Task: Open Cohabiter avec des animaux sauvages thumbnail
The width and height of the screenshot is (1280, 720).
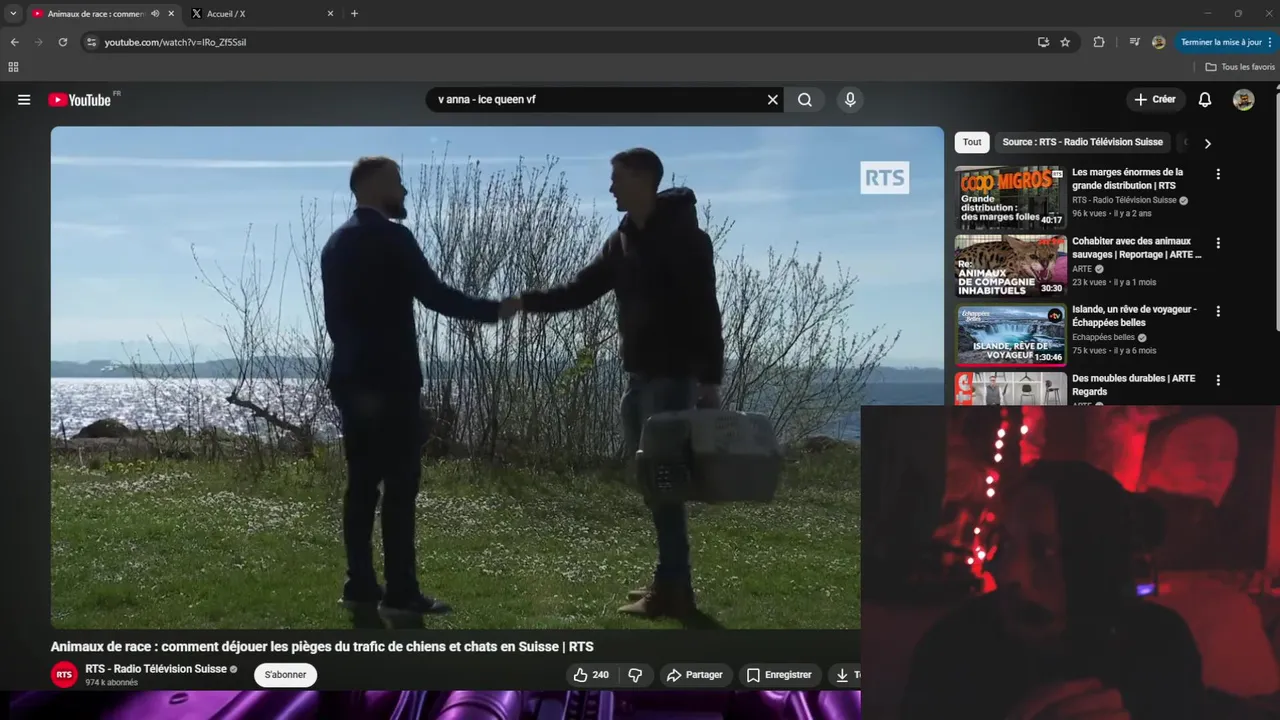Action: tap(1010, 266)
